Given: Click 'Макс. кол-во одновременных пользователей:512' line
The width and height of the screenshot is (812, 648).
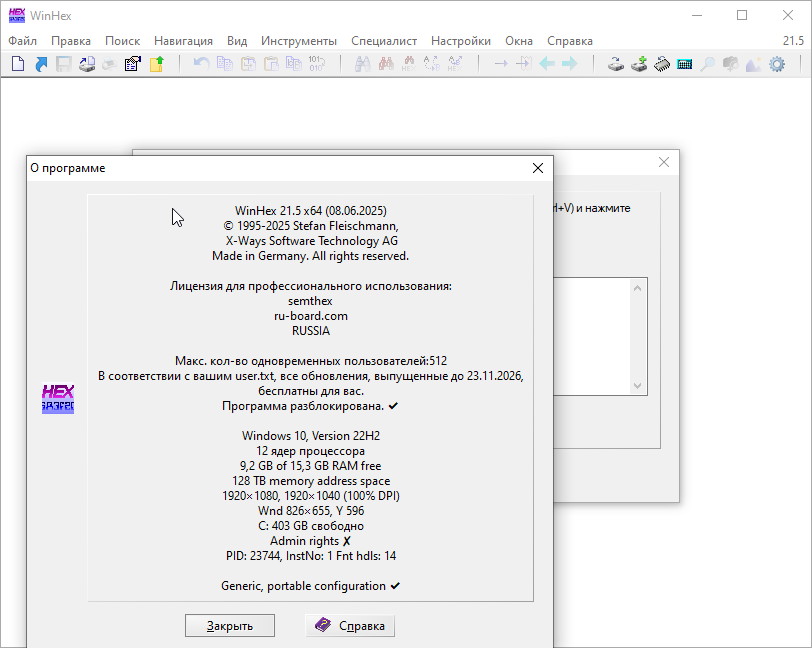Looking at the screenshot, I should coord(311,361).
